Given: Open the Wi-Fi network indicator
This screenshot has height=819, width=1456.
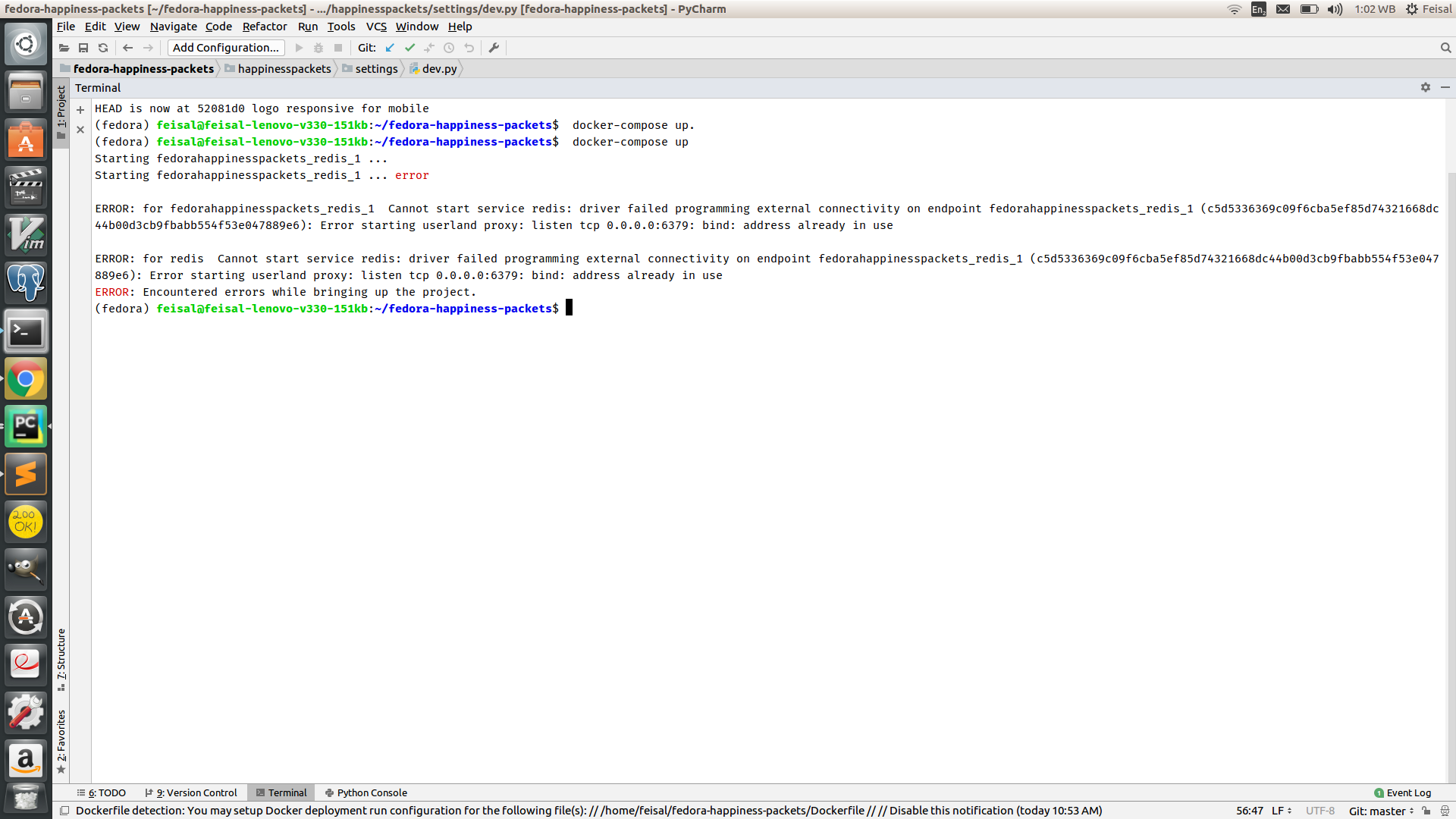Looking at the screenshot, I should tap(1235, 9).
